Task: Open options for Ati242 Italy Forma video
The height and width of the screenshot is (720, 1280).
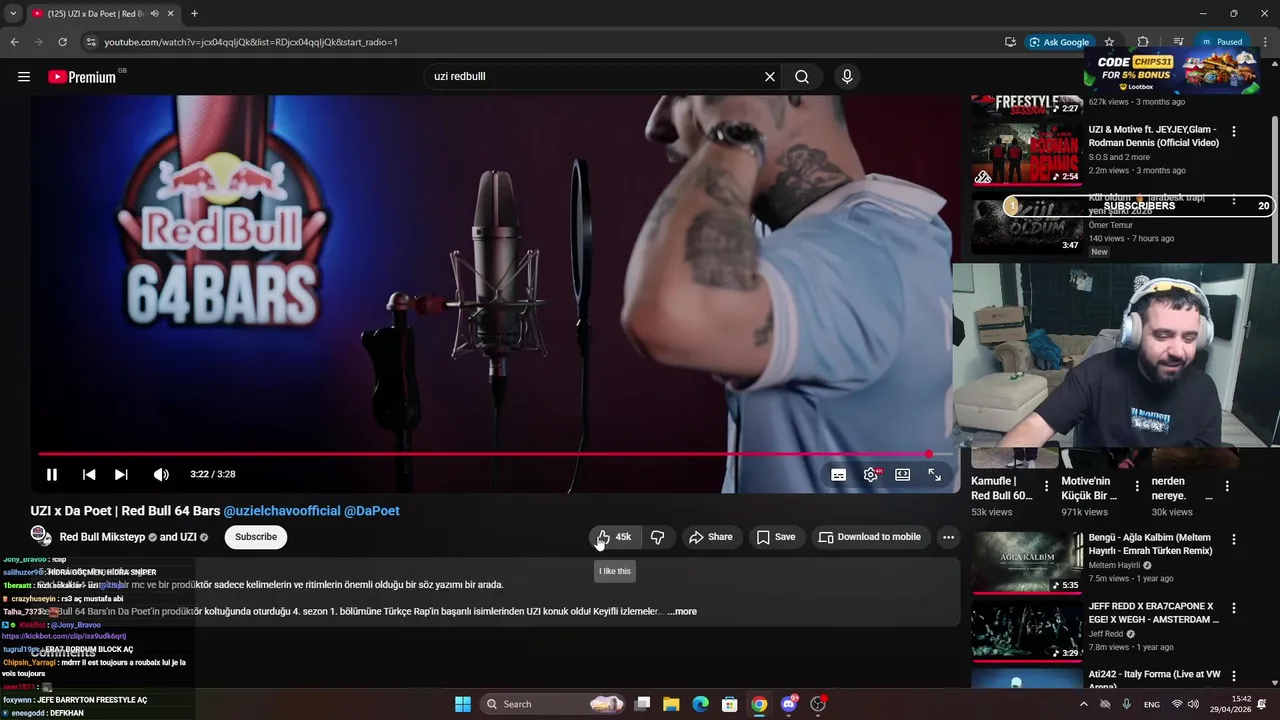Action: 1234,676
